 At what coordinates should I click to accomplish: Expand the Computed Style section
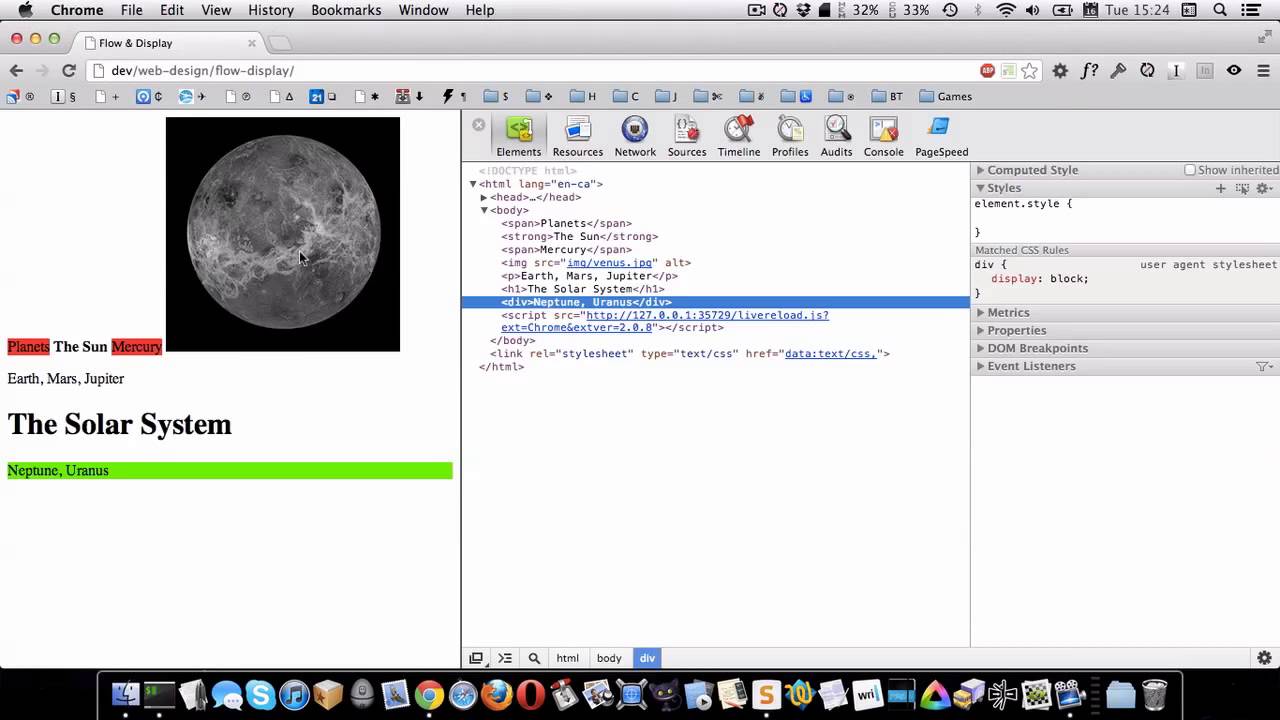tap(981, 170)
